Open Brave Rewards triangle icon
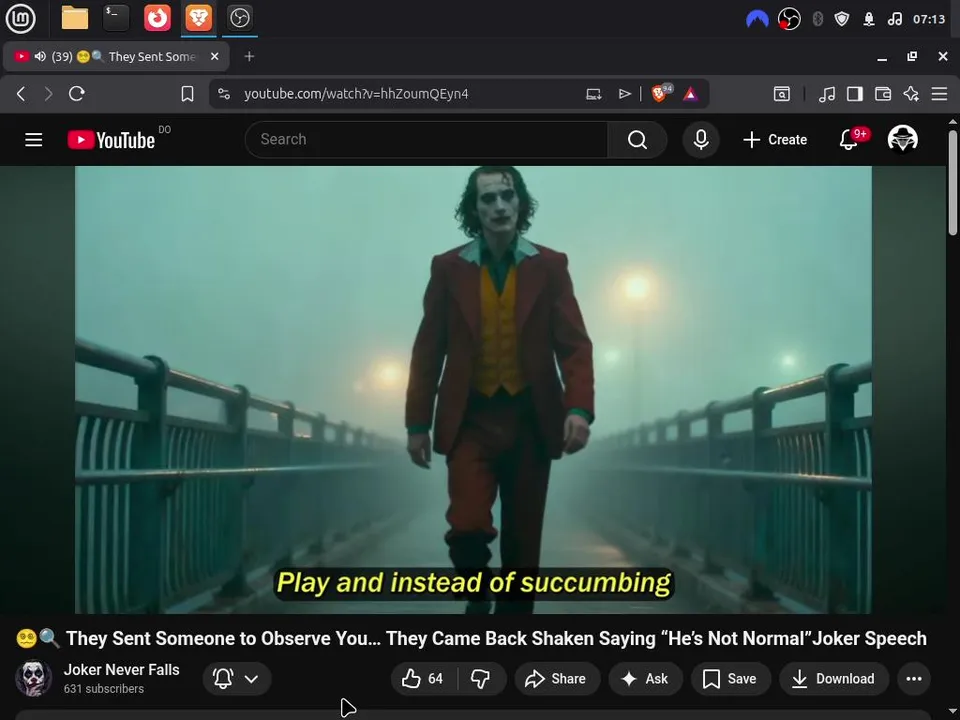This screenshot has height=720, width=960. pos(690,94)
